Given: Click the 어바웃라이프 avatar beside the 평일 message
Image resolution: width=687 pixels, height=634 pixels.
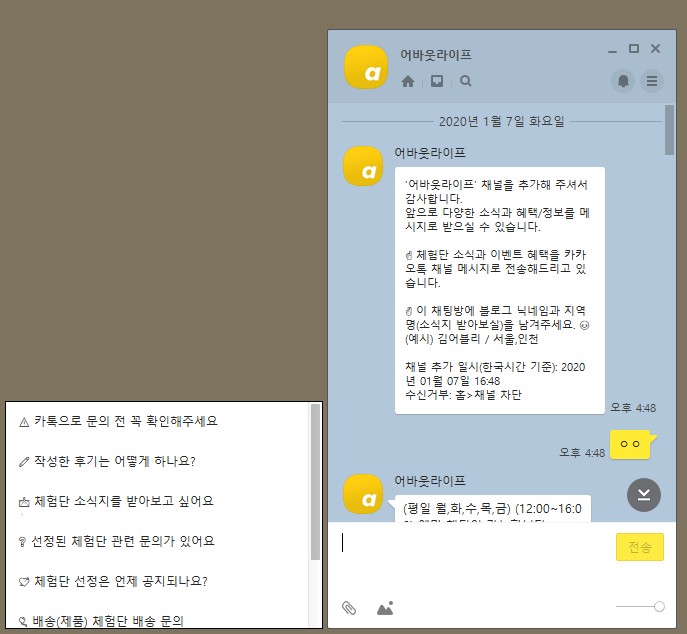Looking at the screenshot, I should (x=363, y=494).
